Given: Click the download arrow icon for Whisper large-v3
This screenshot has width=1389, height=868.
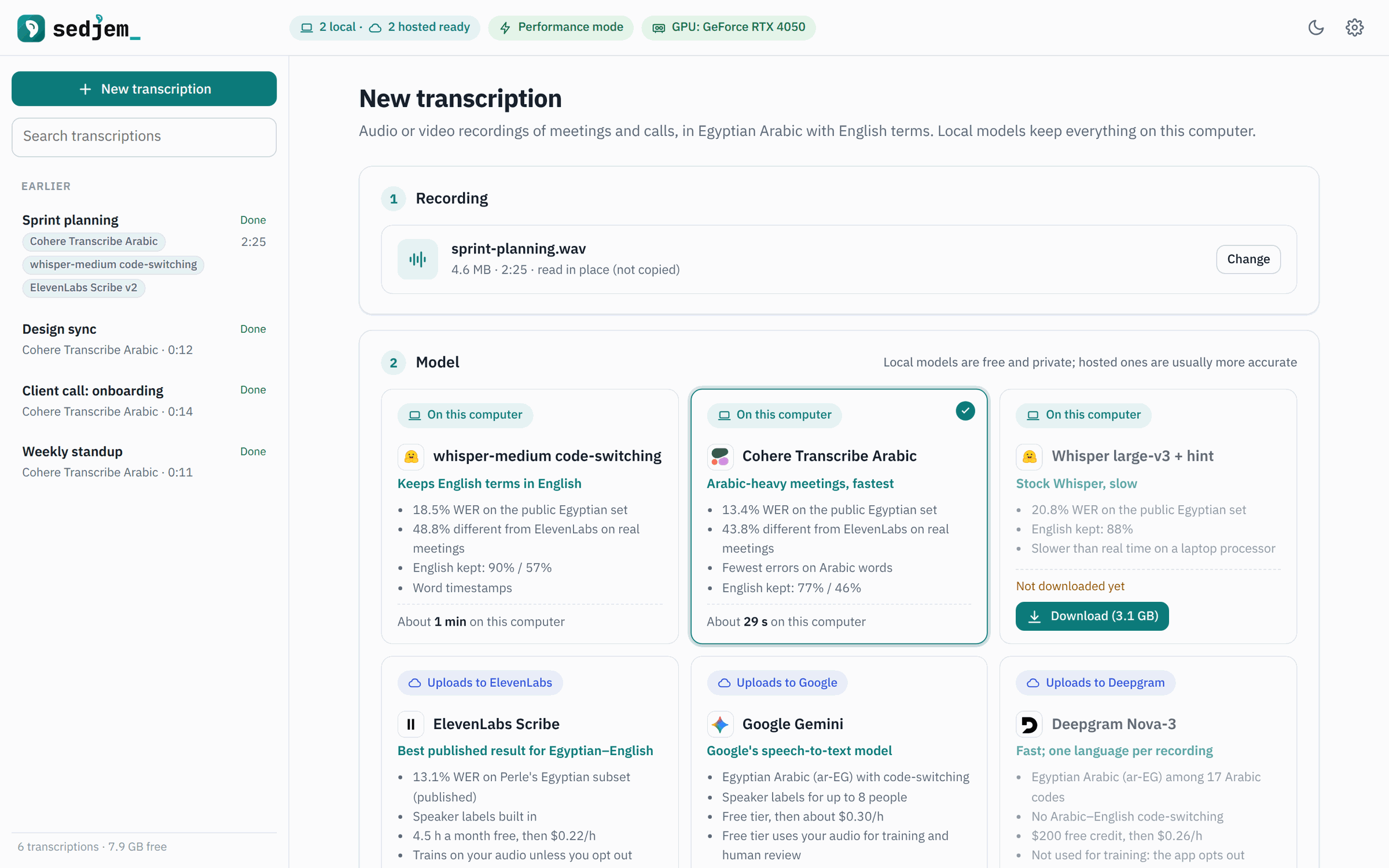Looking at the screenshot, I should [x=1034, y=616].
